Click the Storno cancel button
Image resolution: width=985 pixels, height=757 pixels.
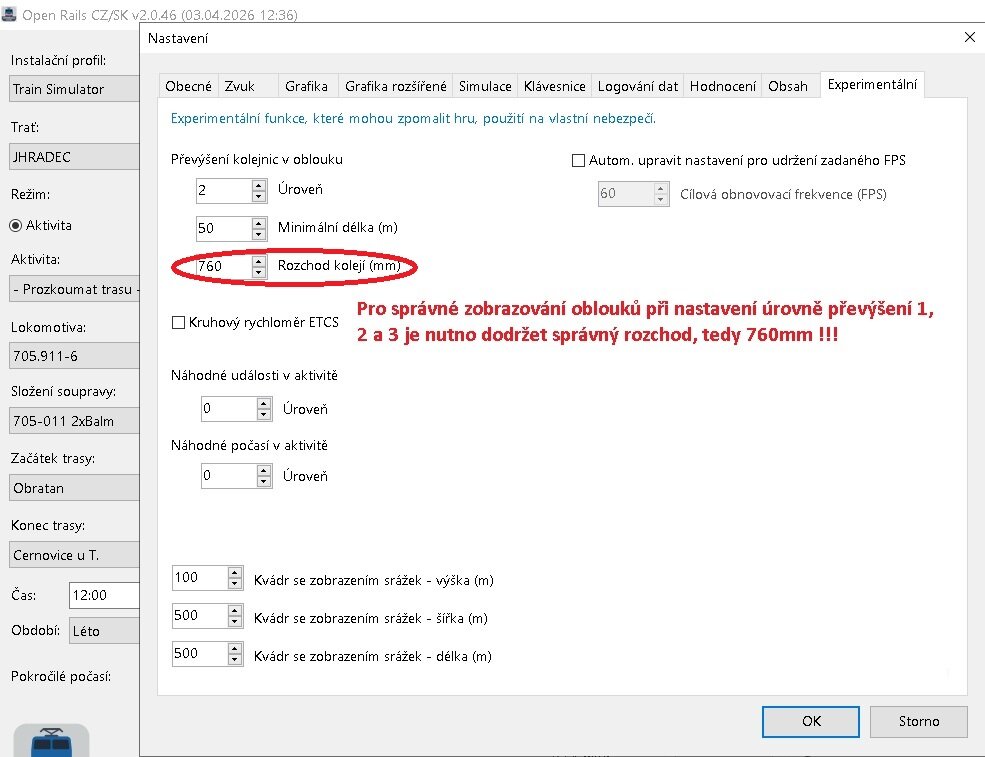tap(918, 721)
